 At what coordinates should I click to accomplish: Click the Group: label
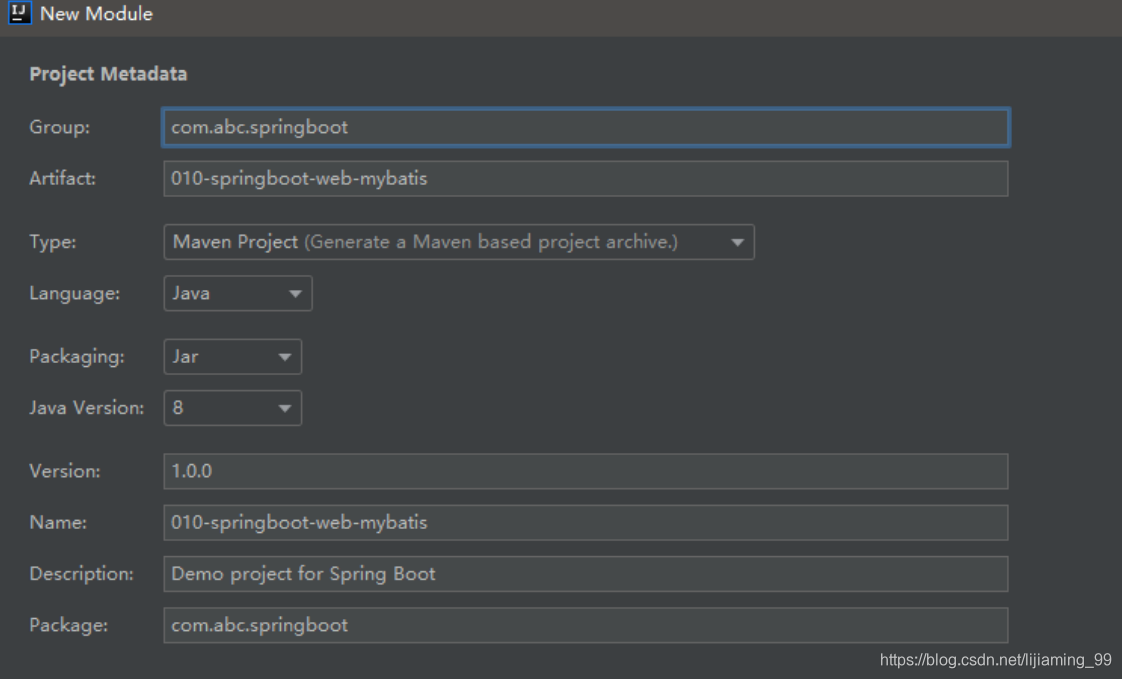click(59, 127)
